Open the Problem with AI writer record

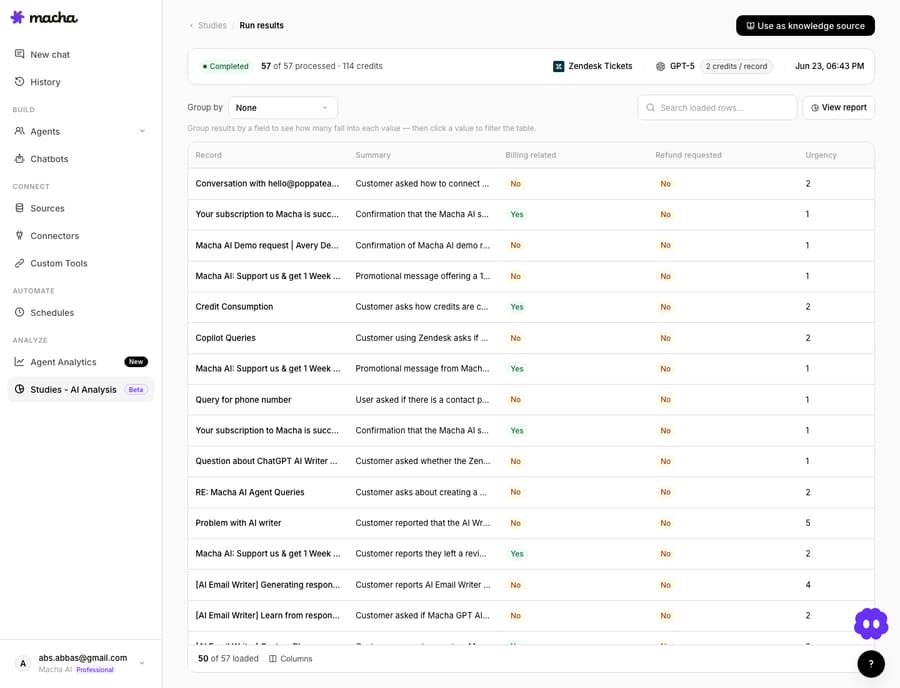coord(238,523)
